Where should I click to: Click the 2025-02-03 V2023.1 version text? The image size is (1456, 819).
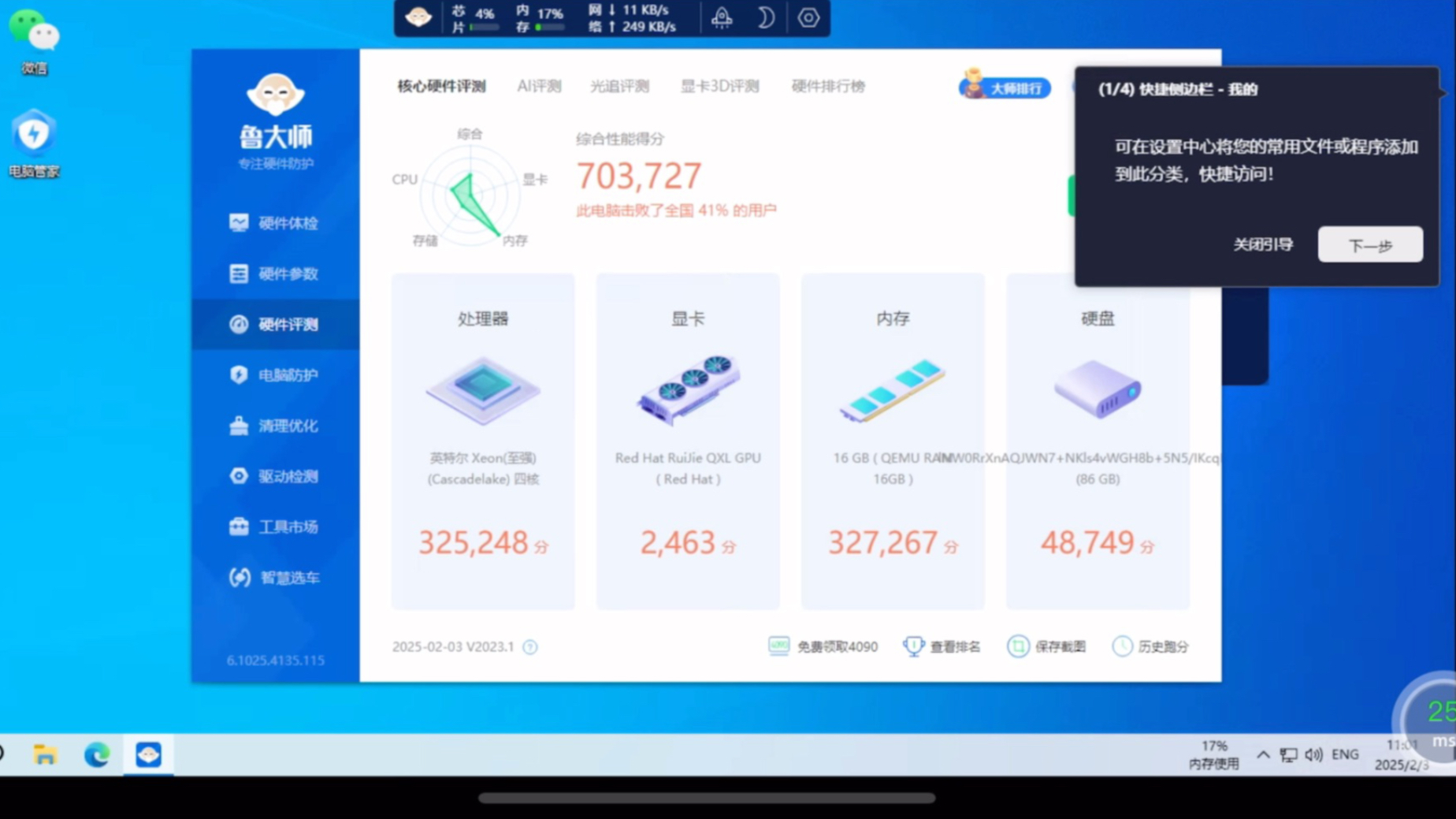[453, 646]
